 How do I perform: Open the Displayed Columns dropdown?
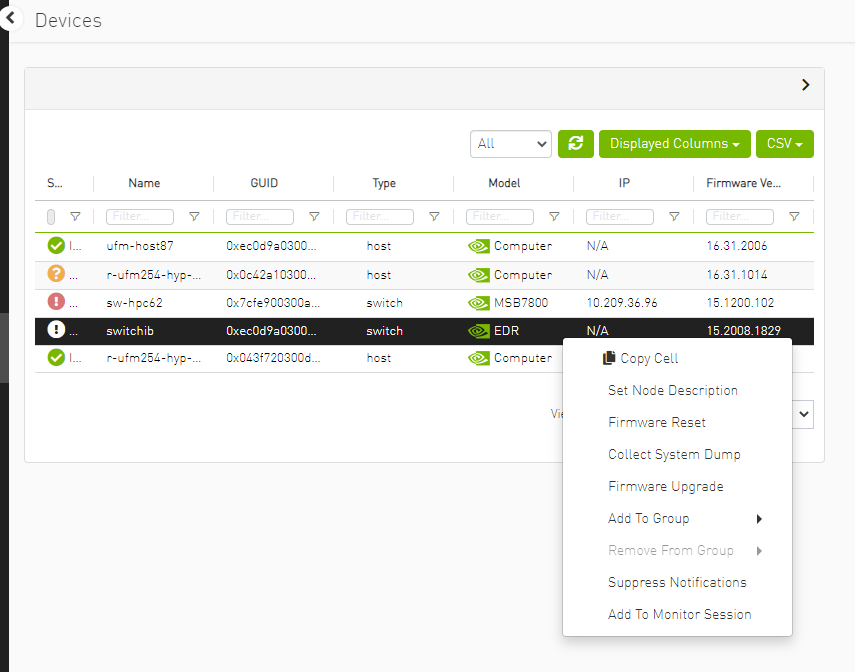pos(674,144)
